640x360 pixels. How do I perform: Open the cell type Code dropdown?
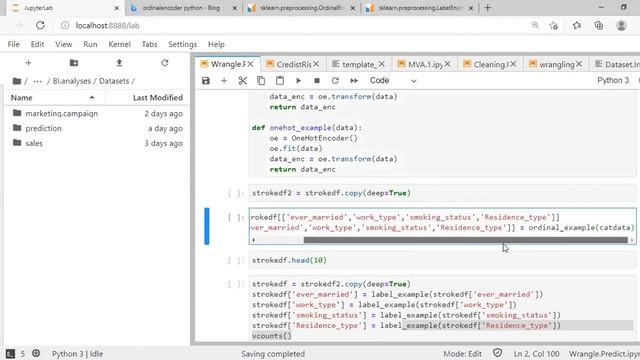click(x=393, y=80)
